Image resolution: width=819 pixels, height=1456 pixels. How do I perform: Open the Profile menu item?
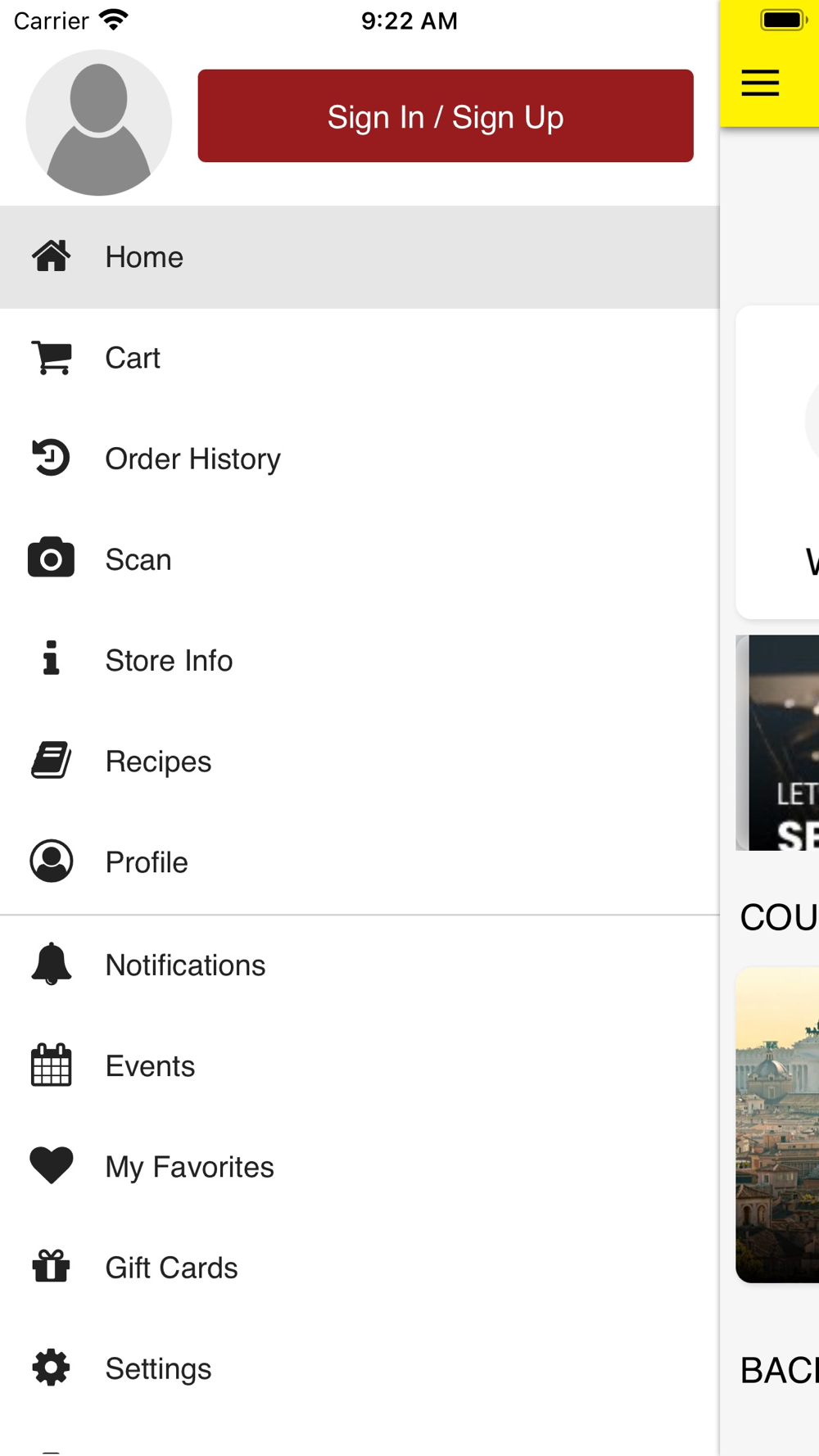[x=360, y=862]
